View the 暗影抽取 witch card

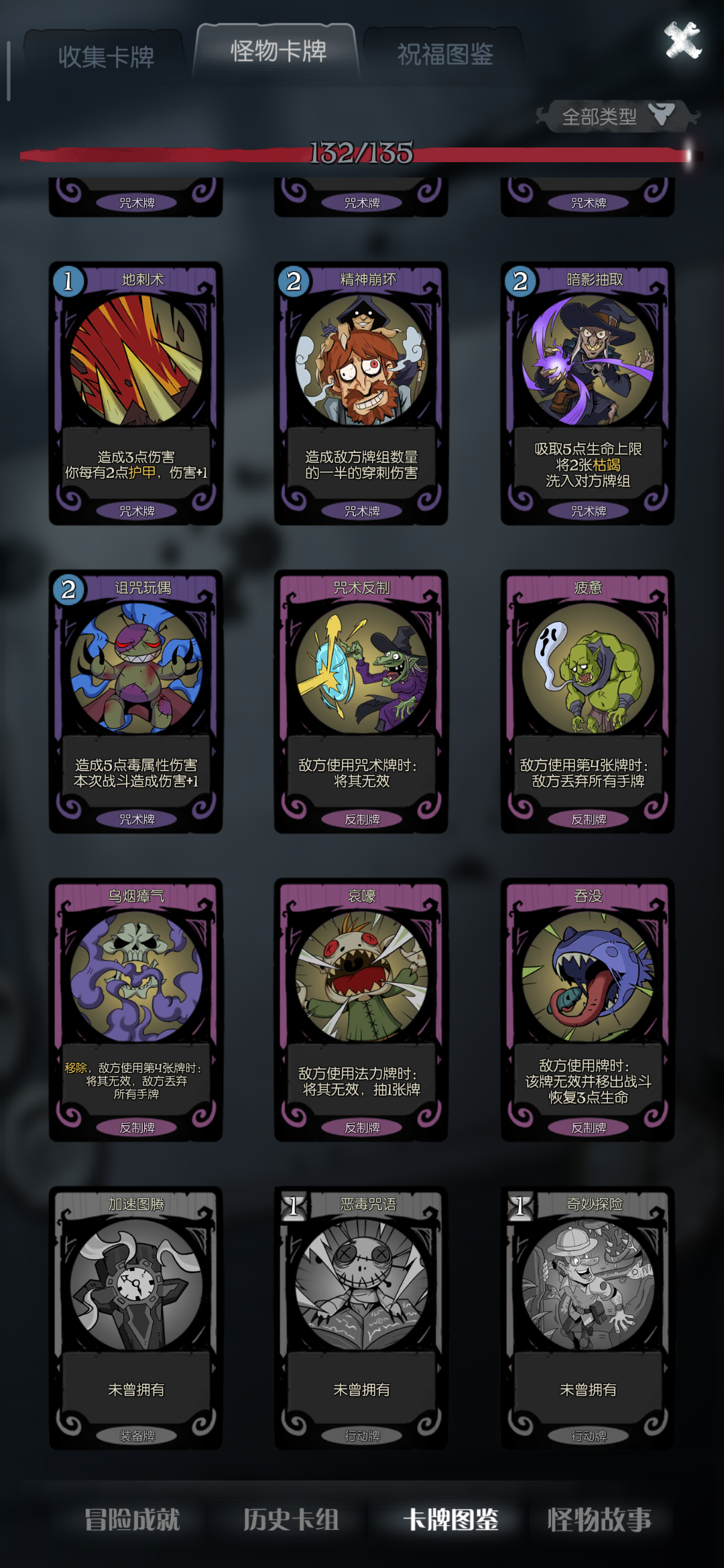click(x=587, y=393)
